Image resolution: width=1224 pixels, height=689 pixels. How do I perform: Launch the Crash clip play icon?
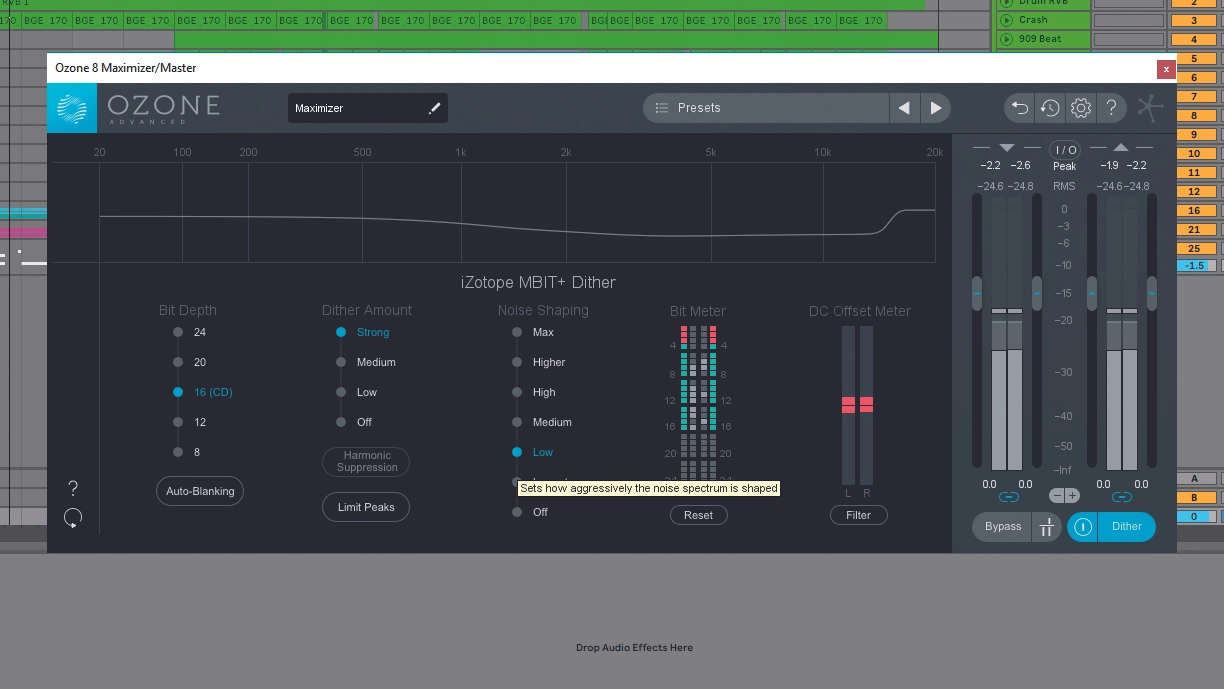tap(1007, 20)
